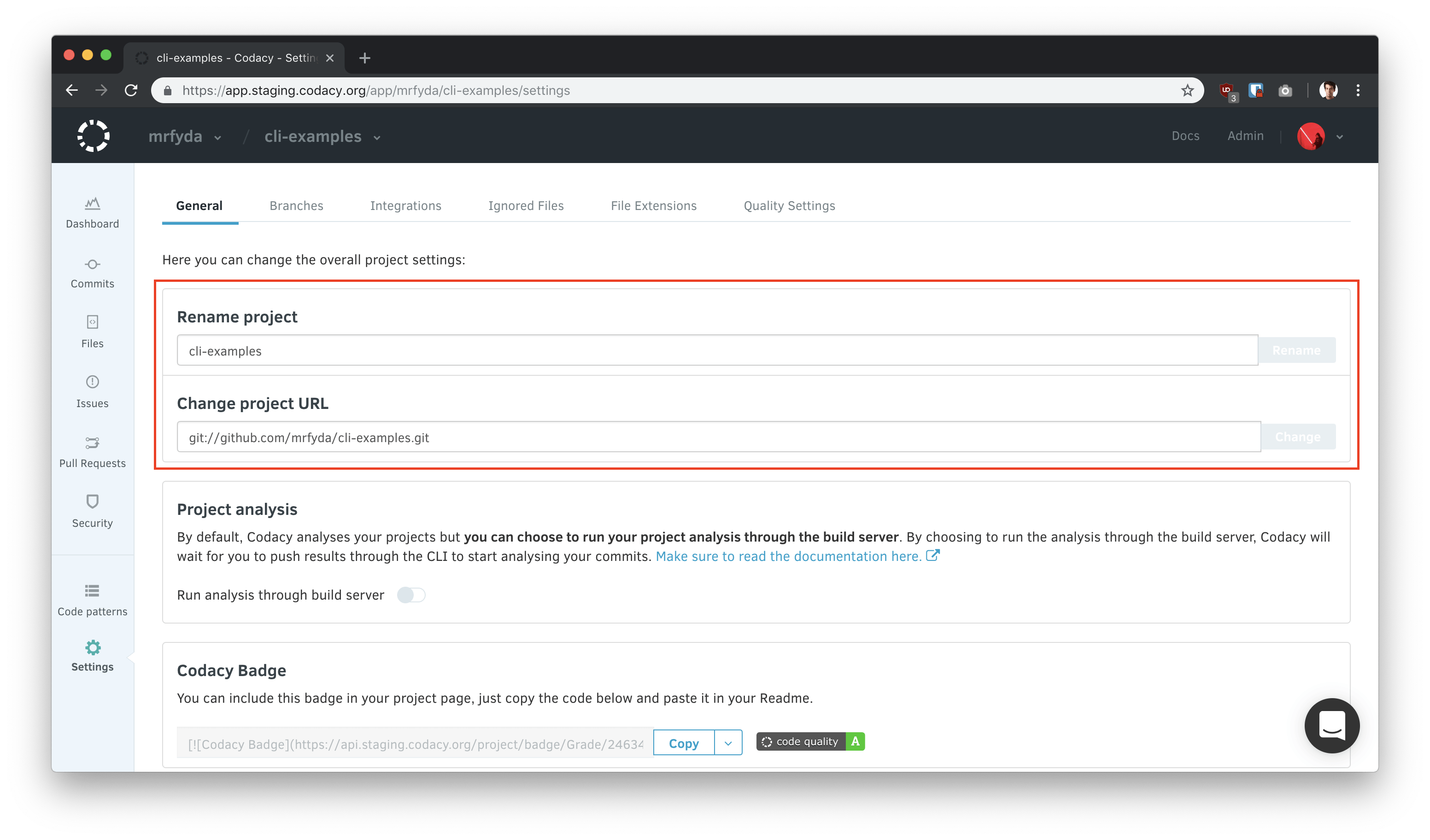The image size is (1430, 840).
Task: Reload the page with refresh icon
Action: tap(131, 90)
